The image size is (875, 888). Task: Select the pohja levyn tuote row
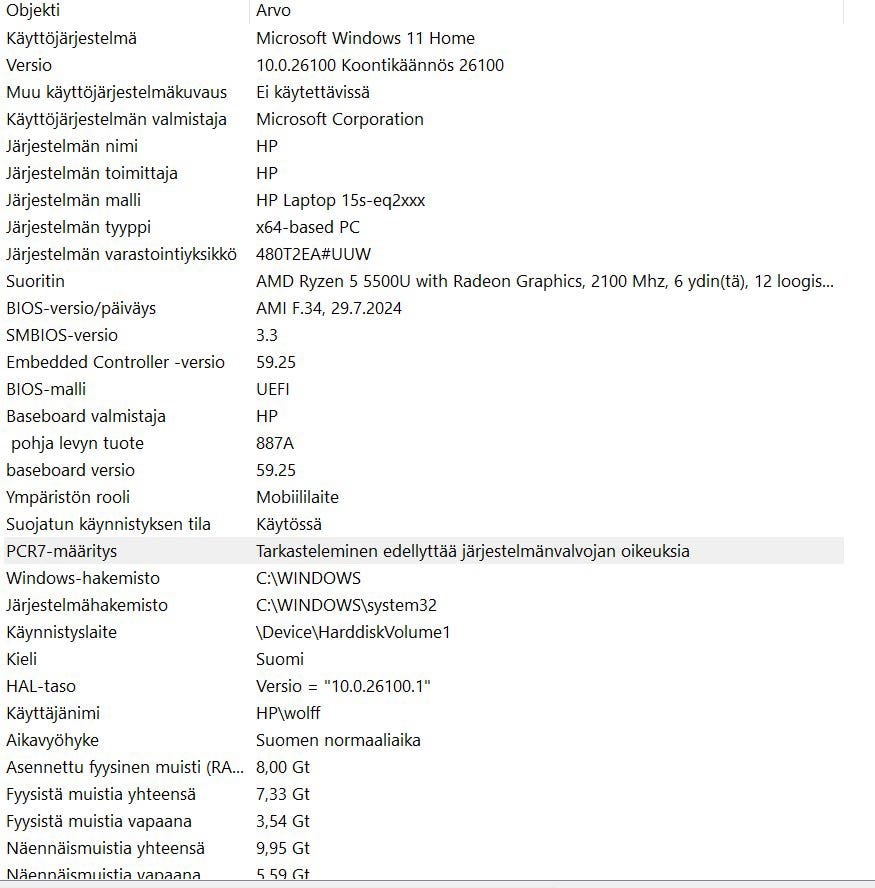coord(424,443)
